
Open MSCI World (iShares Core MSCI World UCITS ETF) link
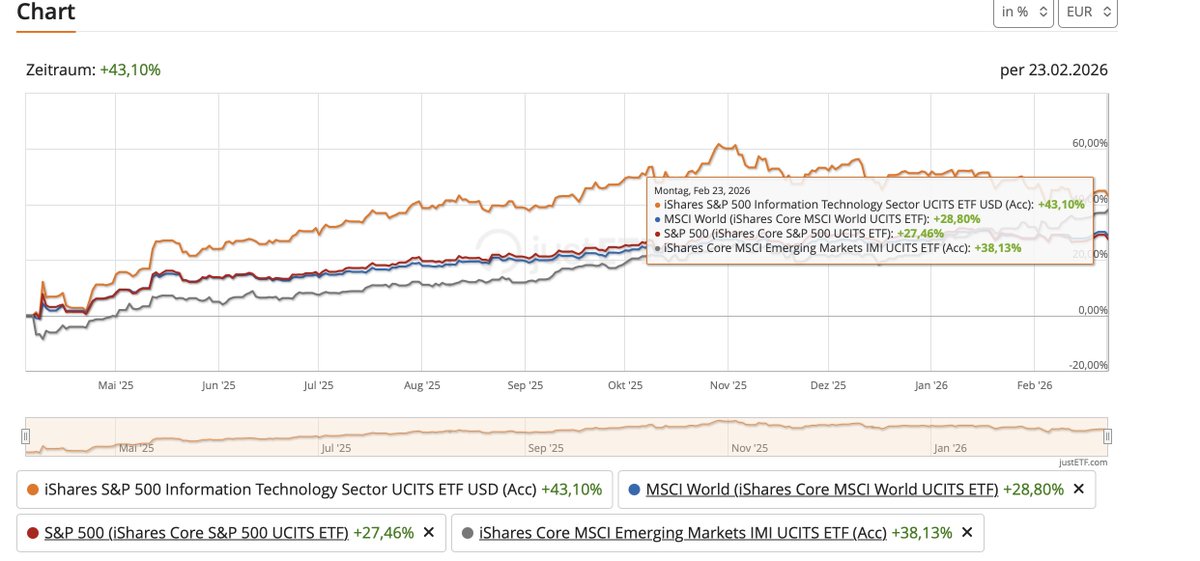[822, 489]
